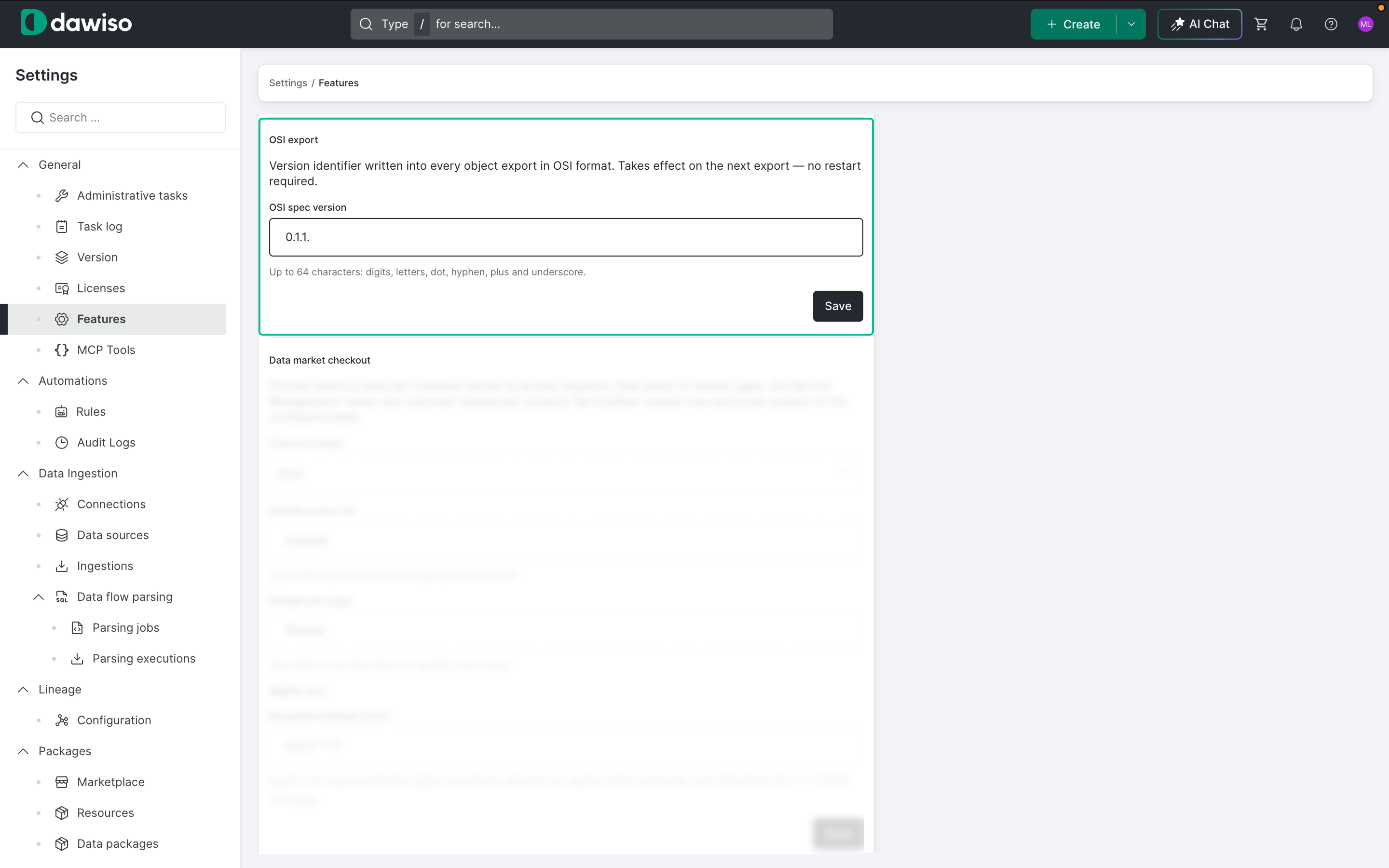Collapse the Automations section

point(23,381)
